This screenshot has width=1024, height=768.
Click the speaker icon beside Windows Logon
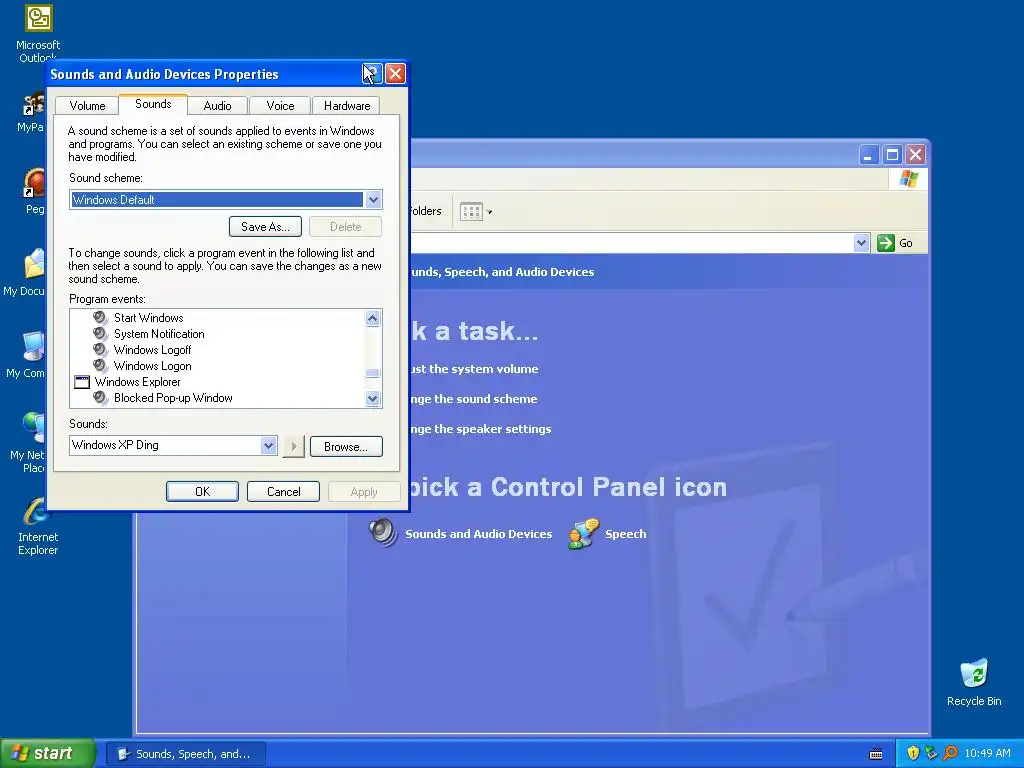(100, 366)
